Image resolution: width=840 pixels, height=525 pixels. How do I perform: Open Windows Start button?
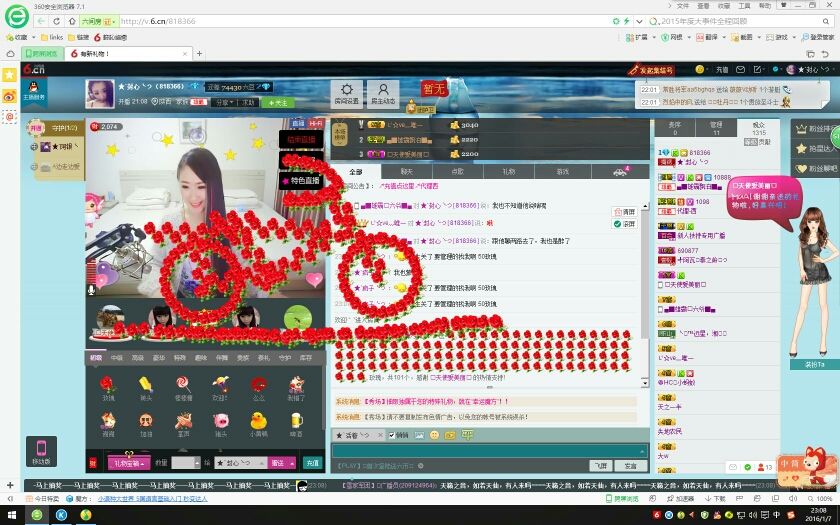click(x=11, y=515)
